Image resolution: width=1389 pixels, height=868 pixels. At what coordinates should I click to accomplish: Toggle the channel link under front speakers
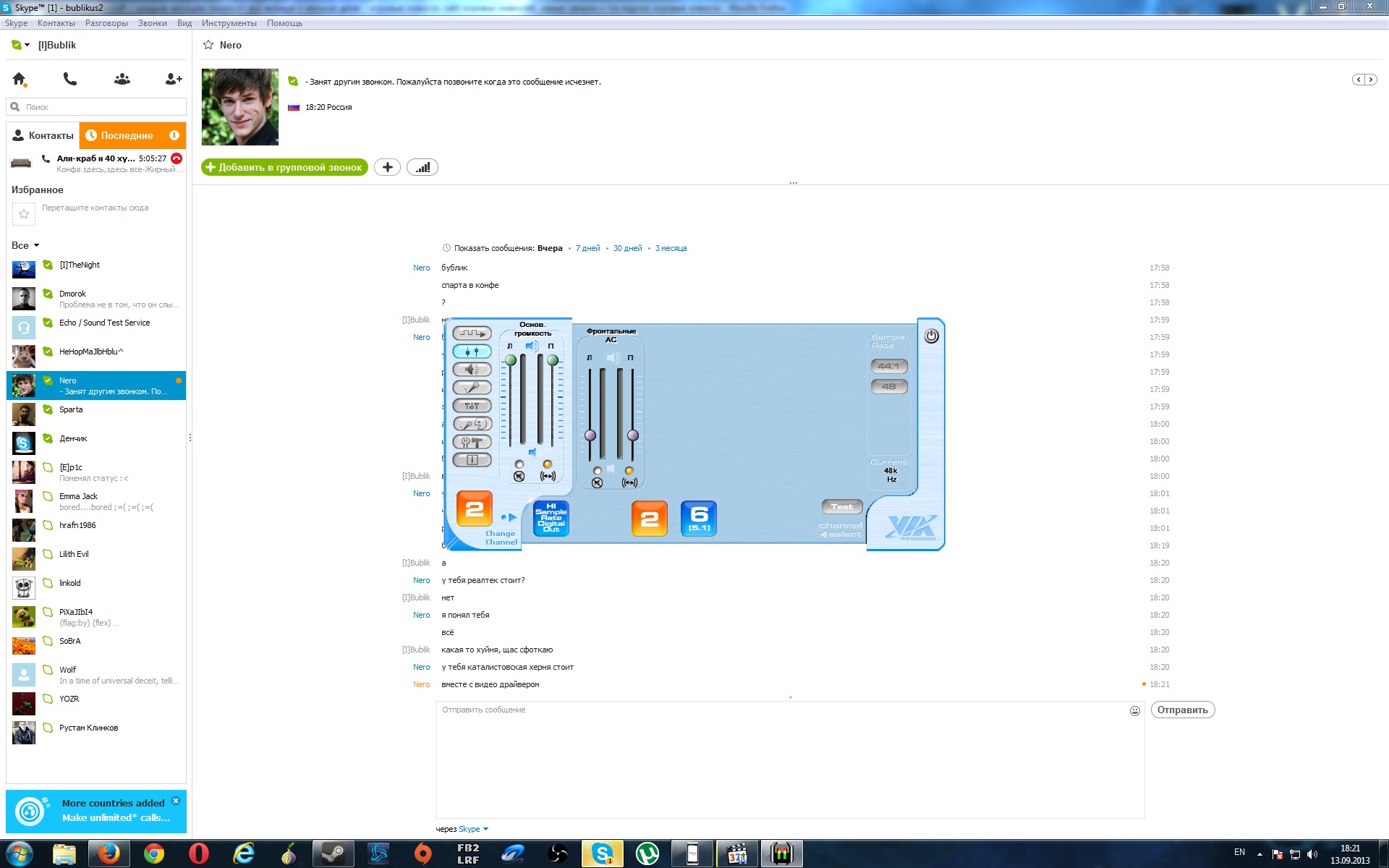[629, 482]
